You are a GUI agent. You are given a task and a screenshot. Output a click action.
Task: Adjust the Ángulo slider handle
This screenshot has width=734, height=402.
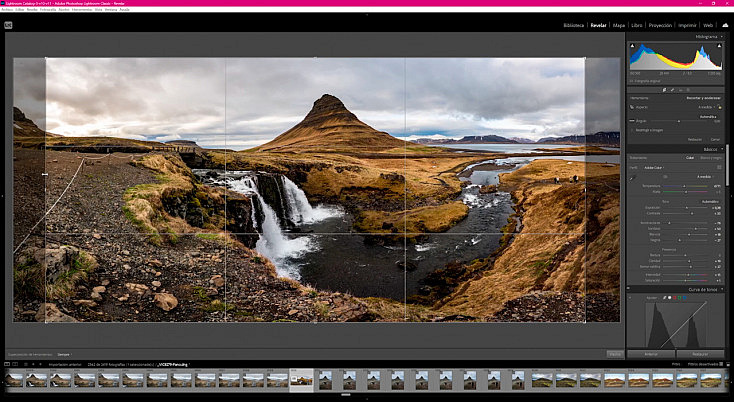coord(679,121)
